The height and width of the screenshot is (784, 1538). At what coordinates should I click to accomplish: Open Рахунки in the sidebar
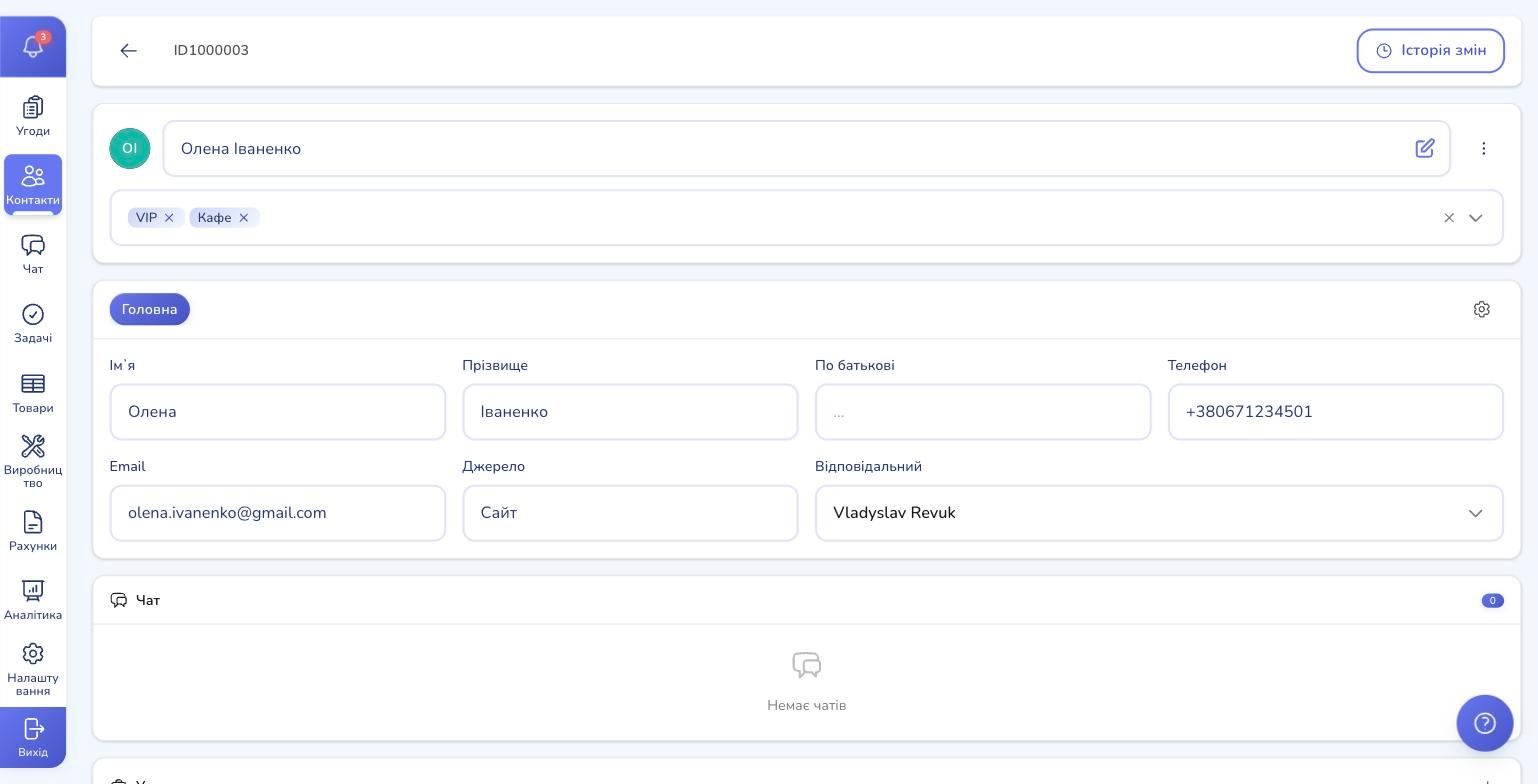point(33,531)
